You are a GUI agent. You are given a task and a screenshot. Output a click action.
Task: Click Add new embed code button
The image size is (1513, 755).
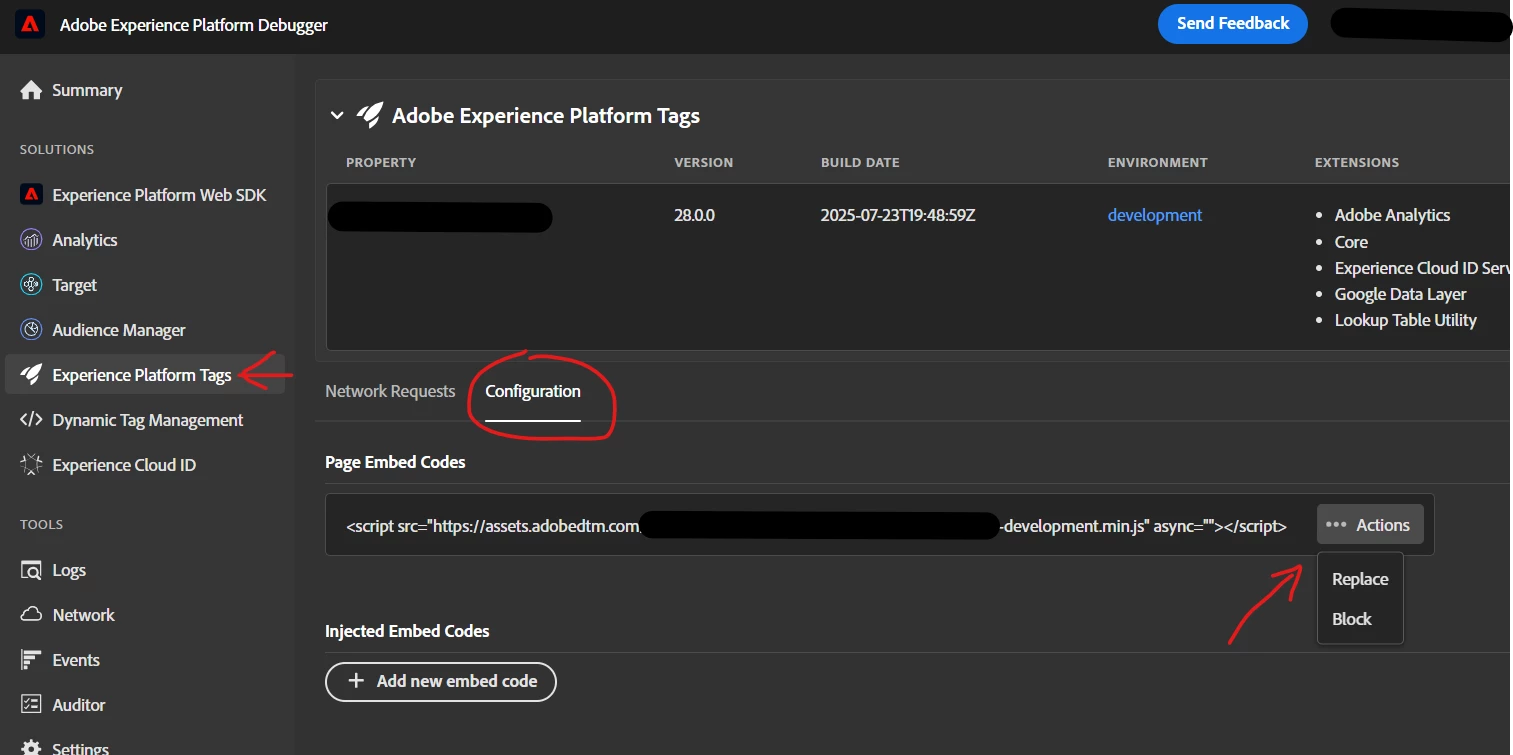coord(441,681)
